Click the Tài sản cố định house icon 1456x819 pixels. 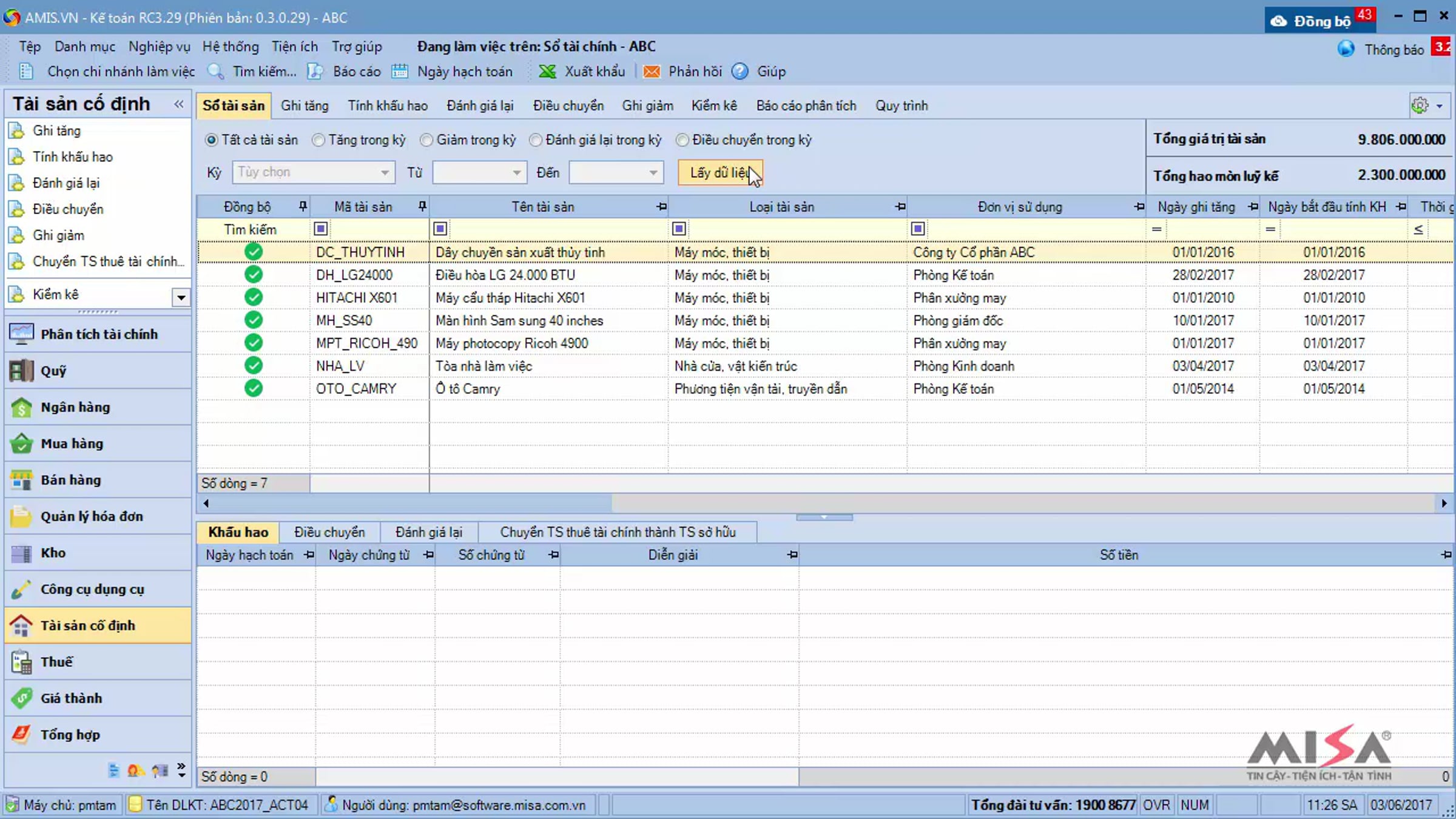[21, 625]
